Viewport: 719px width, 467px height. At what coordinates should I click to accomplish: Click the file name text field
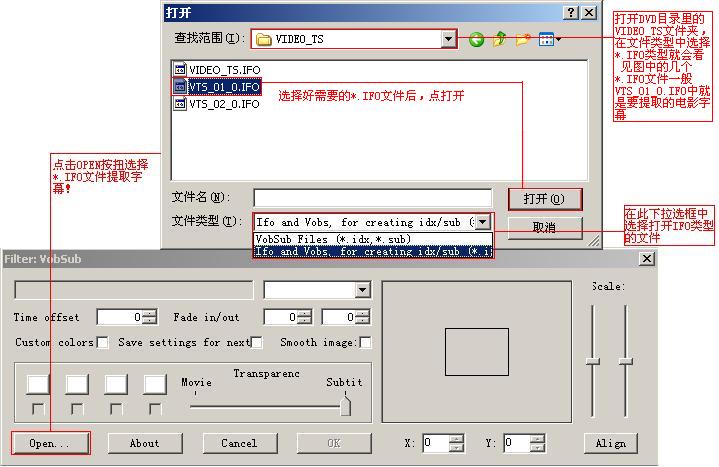click(372, 198)
